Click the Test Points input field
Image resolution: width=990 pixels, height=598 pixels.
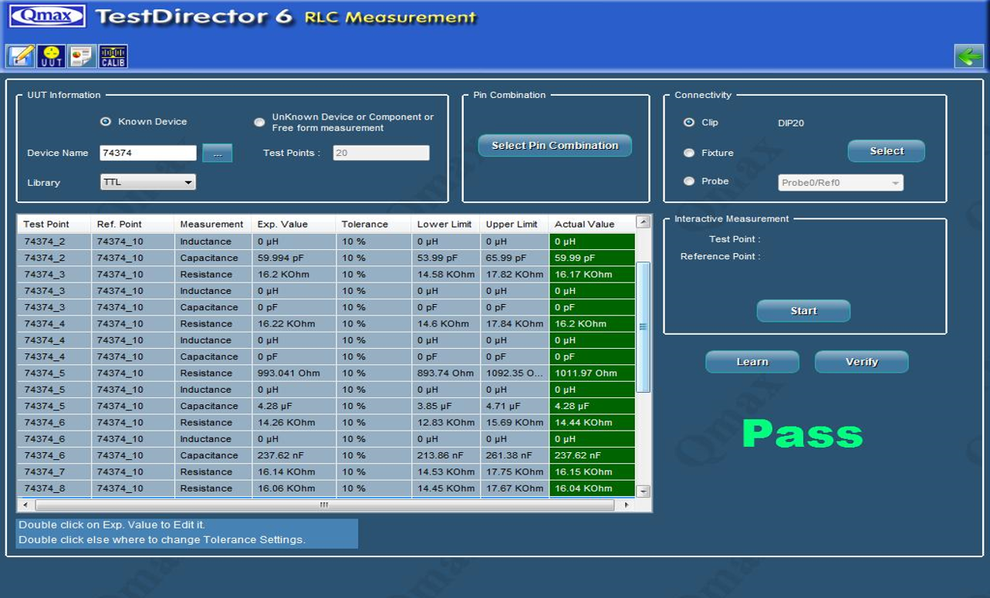click(x=381, y=153)
